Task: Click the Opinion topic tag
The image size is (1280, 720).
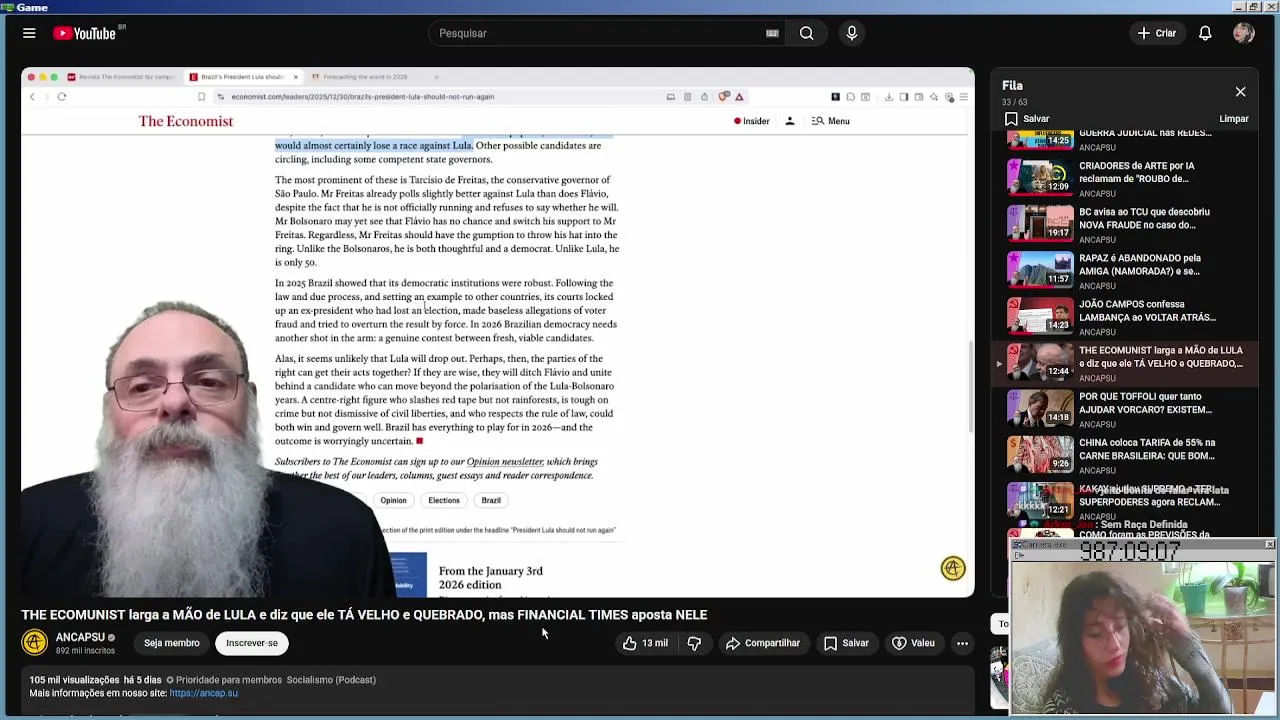Action: tap(393, 500)
